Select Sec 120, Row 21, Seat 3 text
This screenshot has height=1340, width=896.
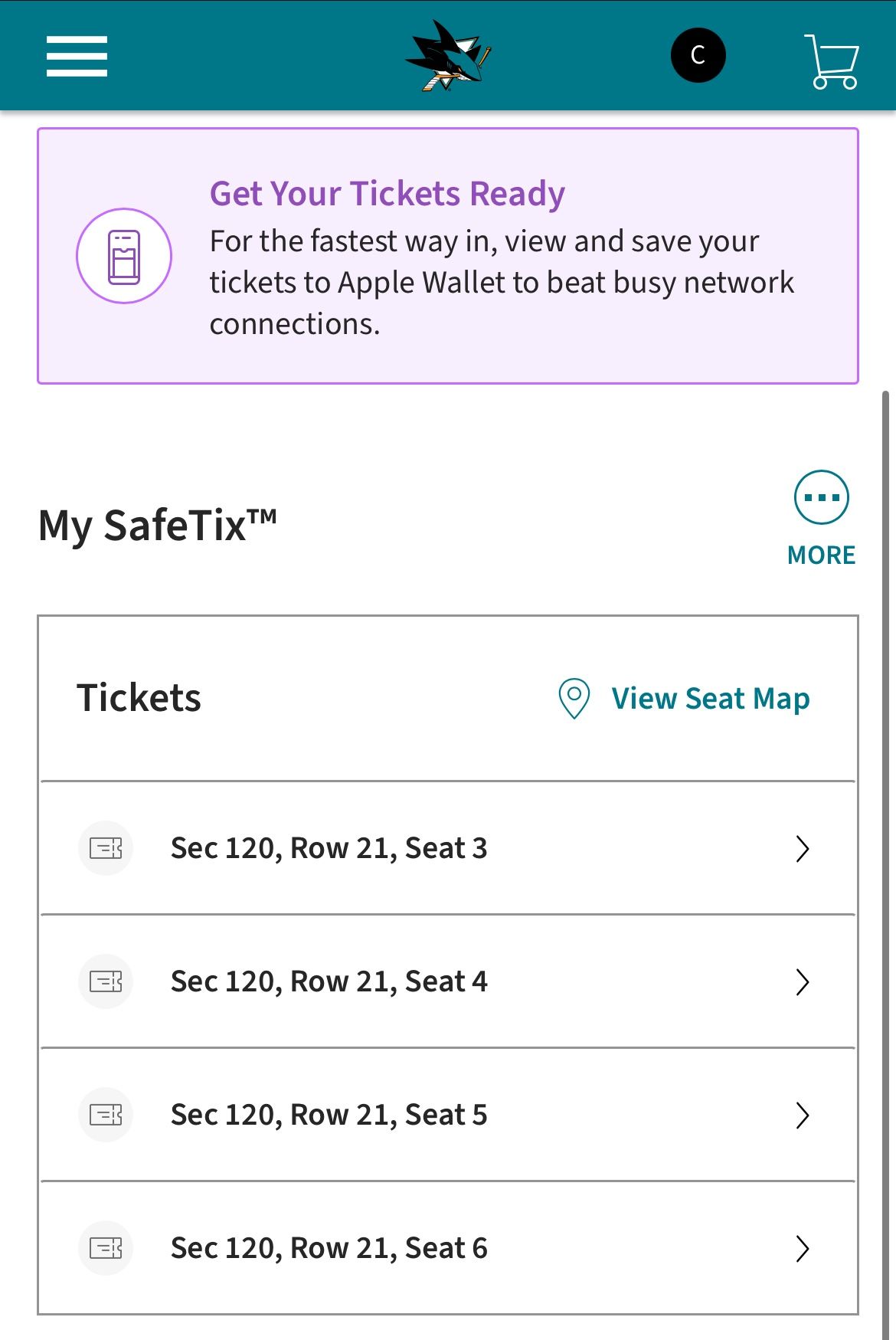[x=329, y=848]
